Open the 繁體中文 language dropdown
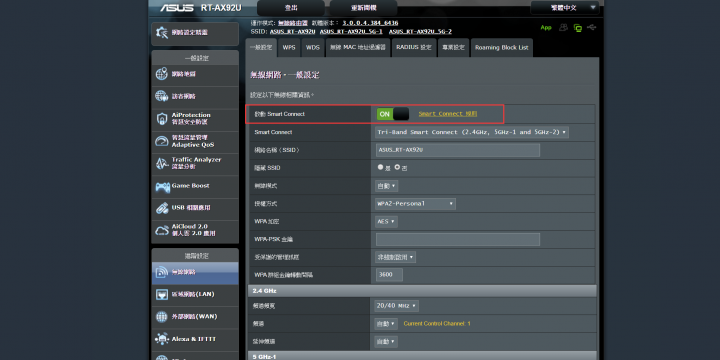Screen dimensions: 720x360 click(x=565, y=8)
